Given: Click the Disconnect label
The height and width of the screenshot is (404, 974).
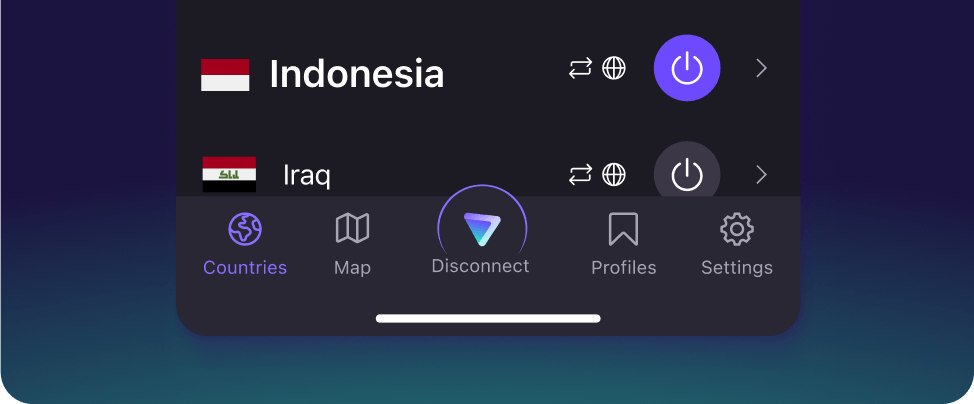Looking at the screenshot, I should click(x=480, y=266).
